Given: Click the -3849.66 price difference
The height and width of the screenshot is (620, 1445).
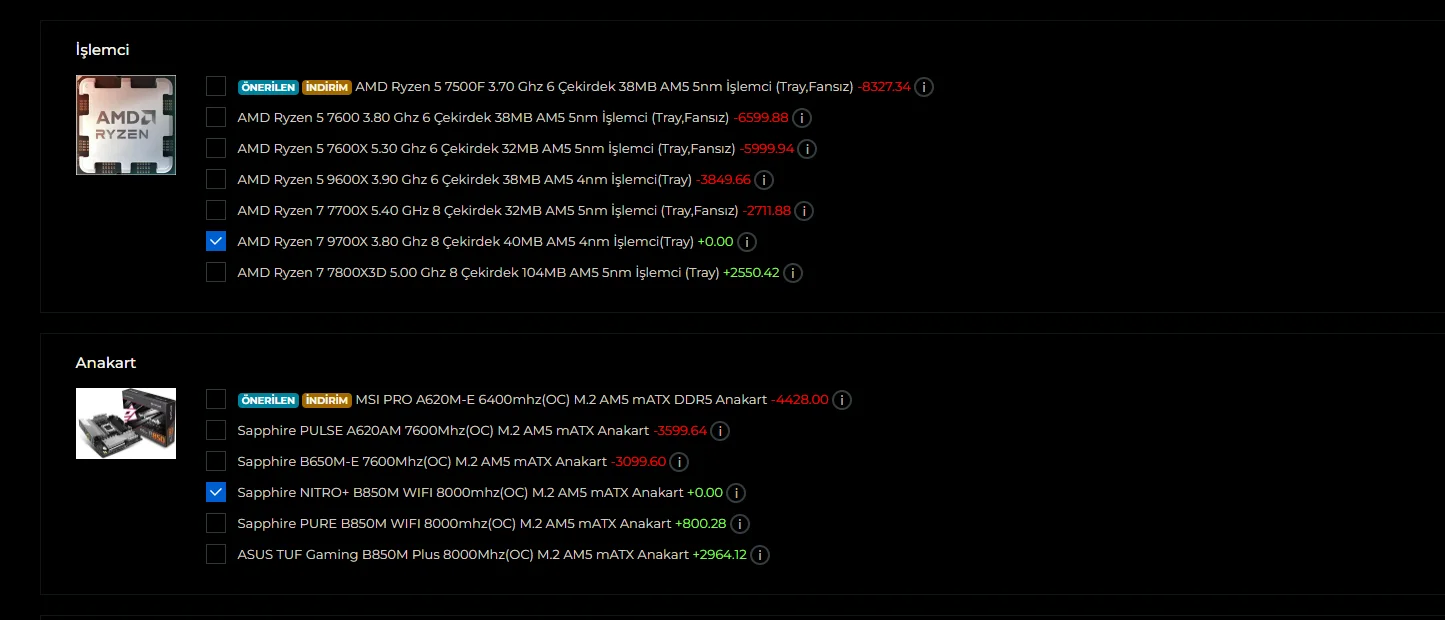Looking at the screenshot, I should click(x=723, y=180).
